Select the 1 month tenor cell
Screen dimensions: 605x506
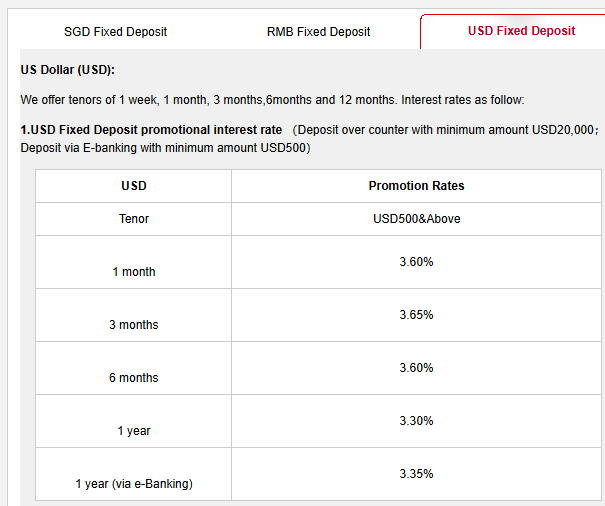pyautogui.click(x=134, y=272)
